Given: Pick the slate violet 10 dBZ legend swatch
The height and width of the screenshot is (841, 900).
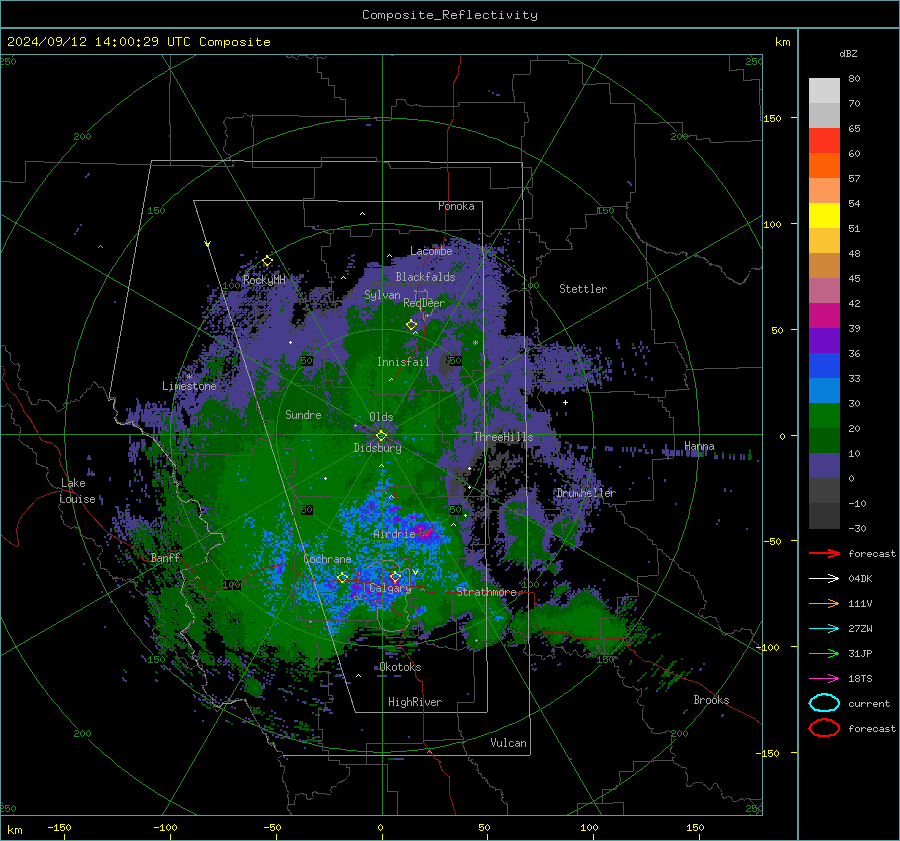Looking at the screenshot, I should (824, 465).
